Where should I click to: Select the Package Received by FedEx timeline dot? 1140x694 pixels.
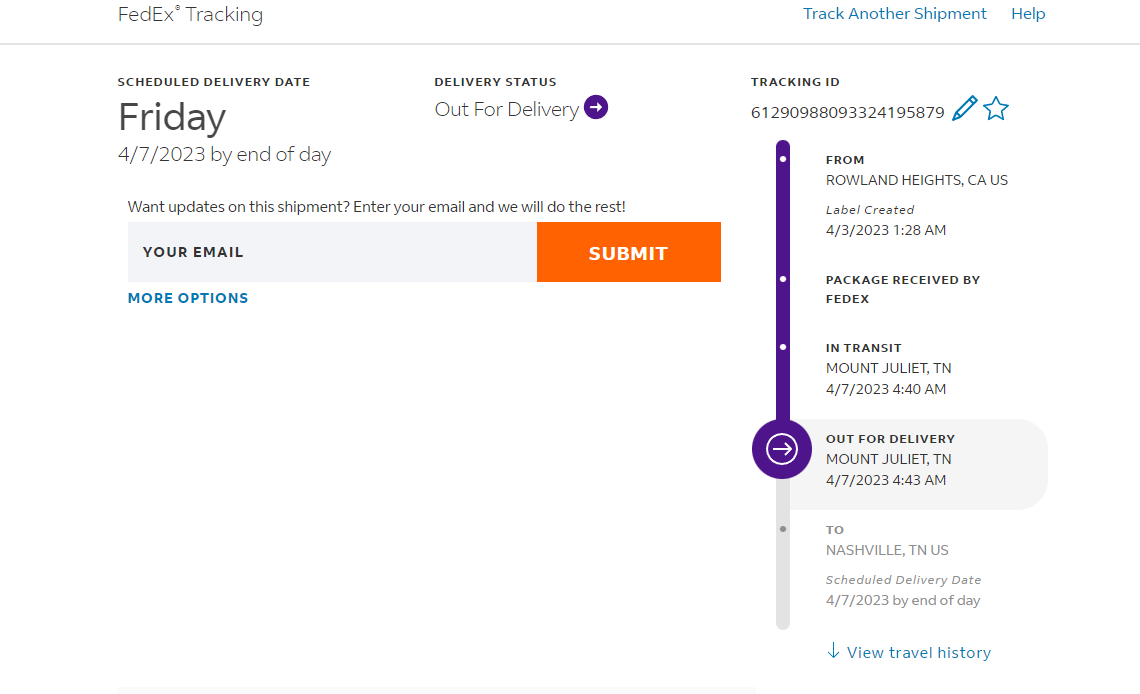[783, 279]
